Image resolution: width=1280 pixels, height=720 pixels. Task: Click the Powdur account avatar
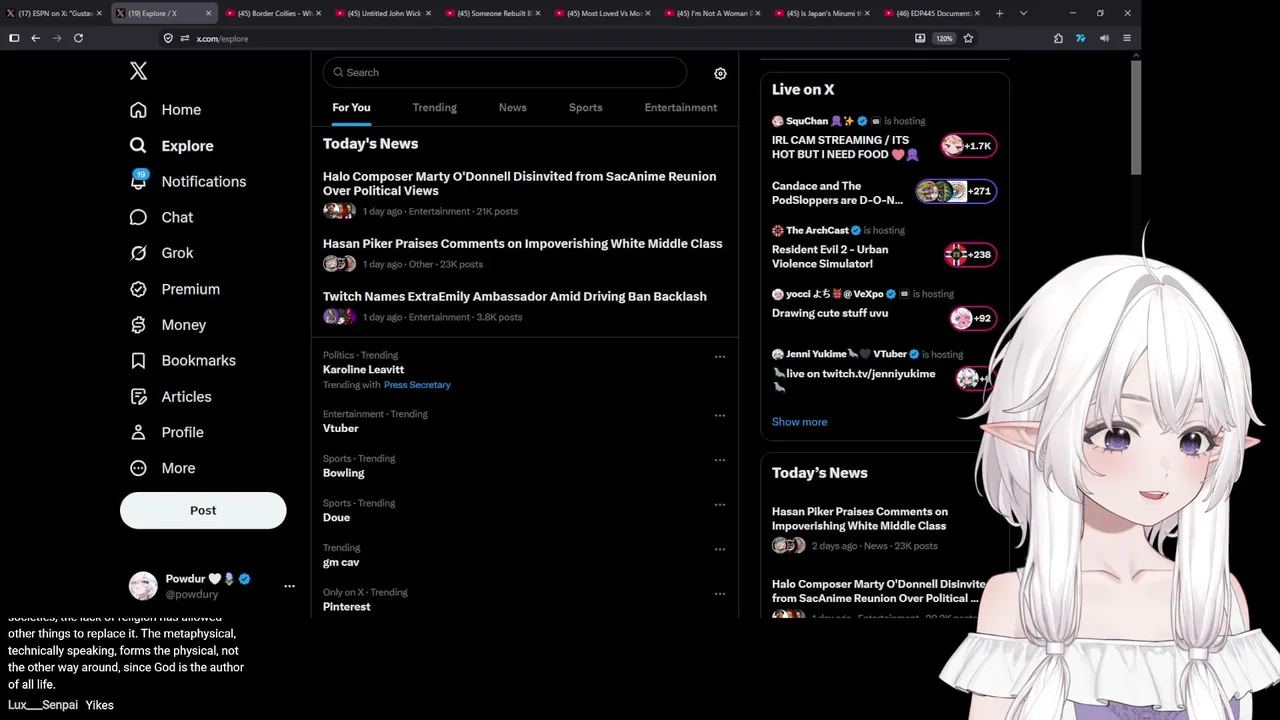click(143, 586)
